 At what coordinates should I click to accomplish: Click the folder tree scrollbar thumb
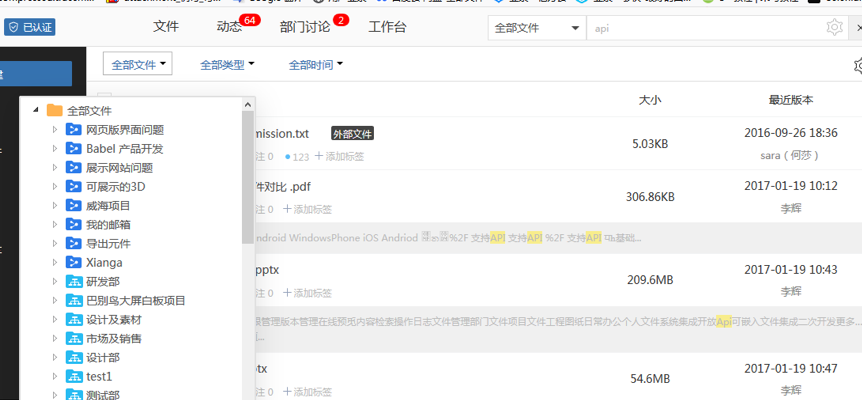pos(247,177)
